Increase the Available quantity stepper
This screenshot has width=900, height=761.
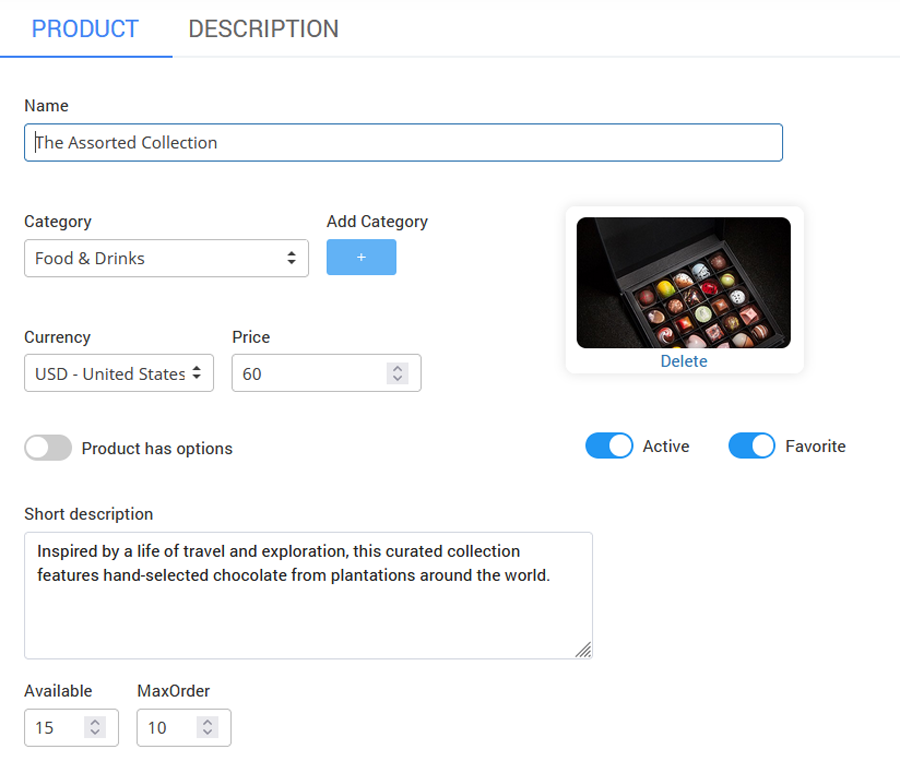[95, 722]
